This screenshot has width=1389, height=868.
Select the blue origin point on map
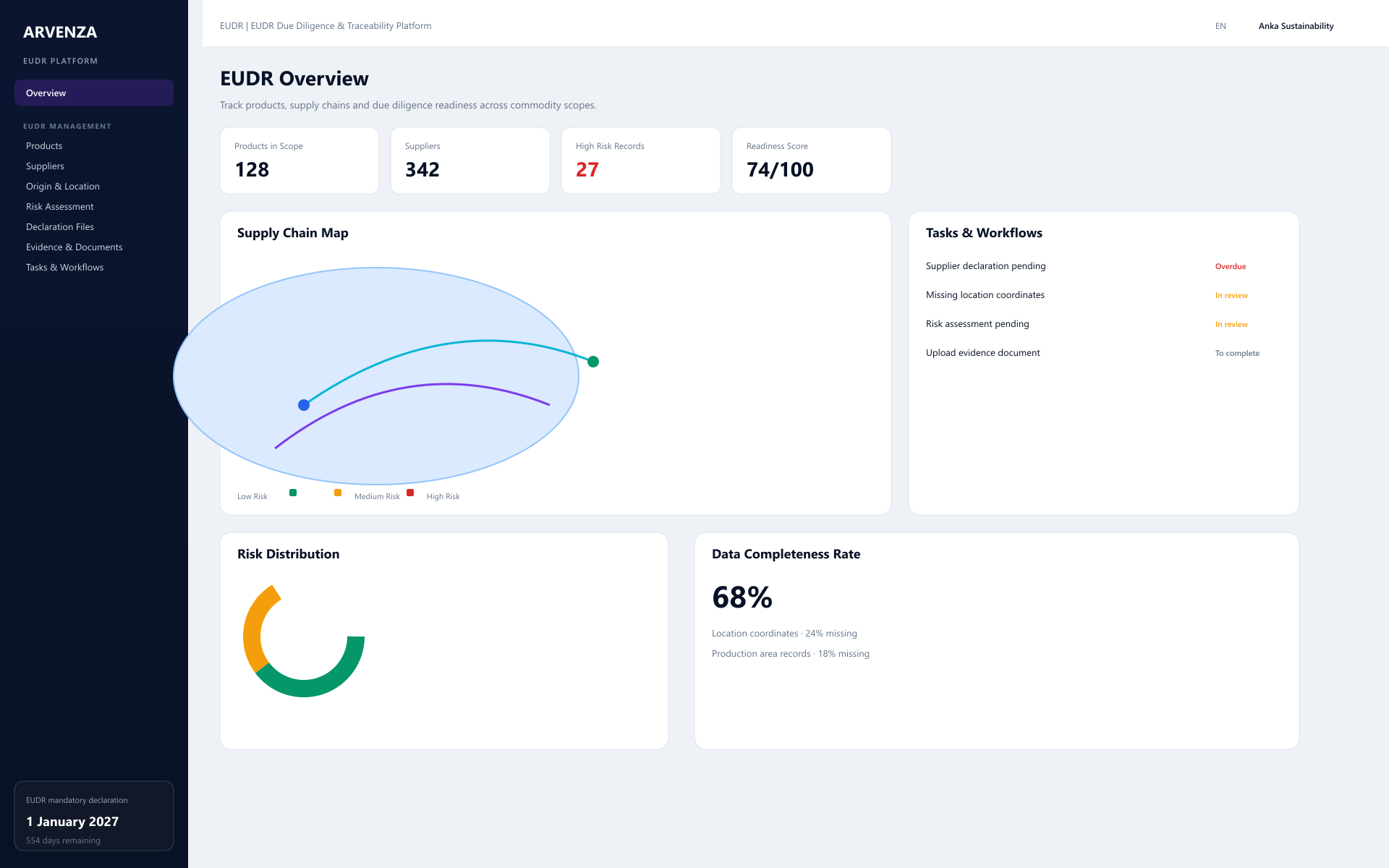(304, 405)
